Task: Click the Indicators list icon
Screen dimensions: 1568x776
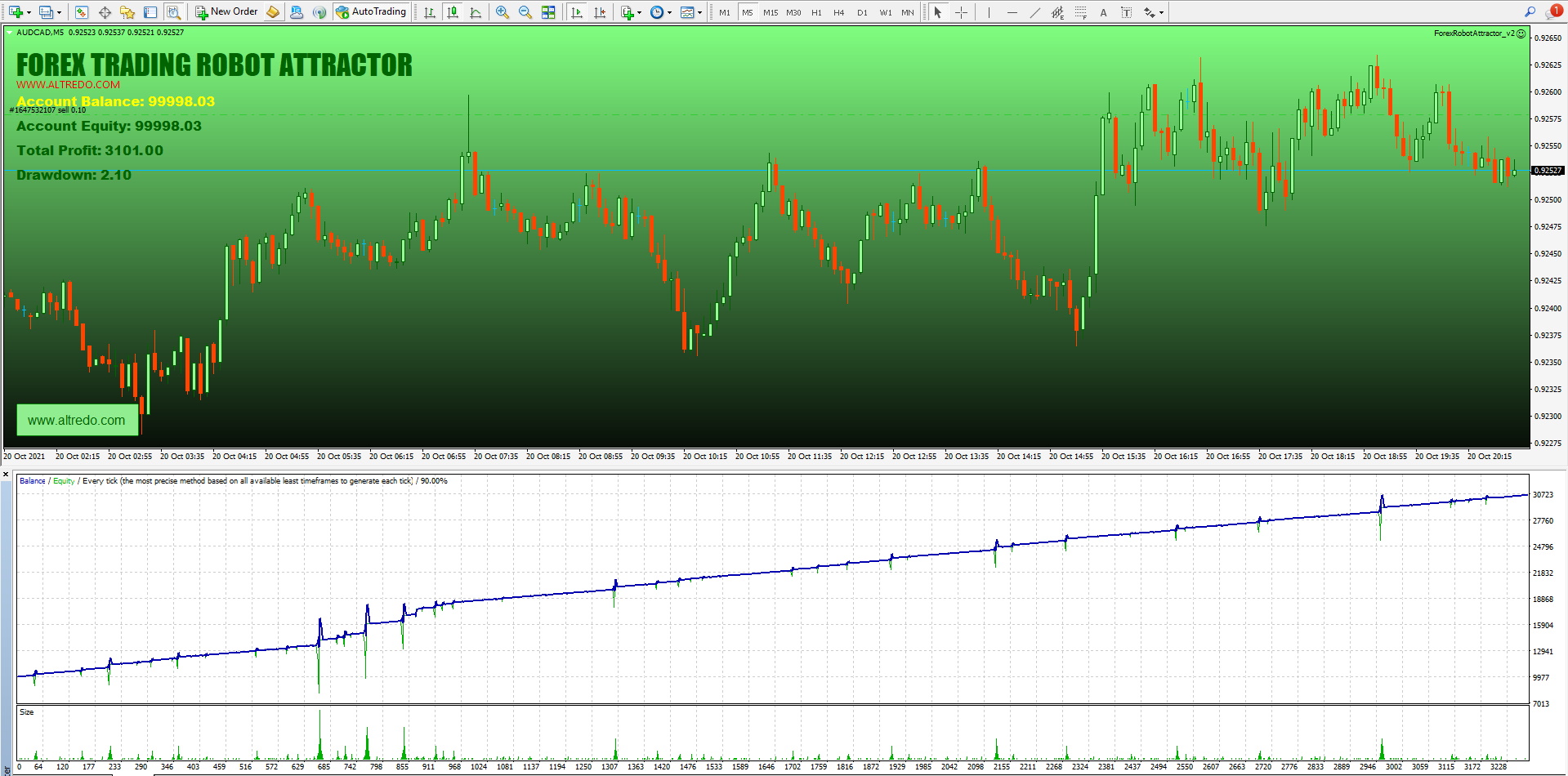Action: (x=627, y=12)
